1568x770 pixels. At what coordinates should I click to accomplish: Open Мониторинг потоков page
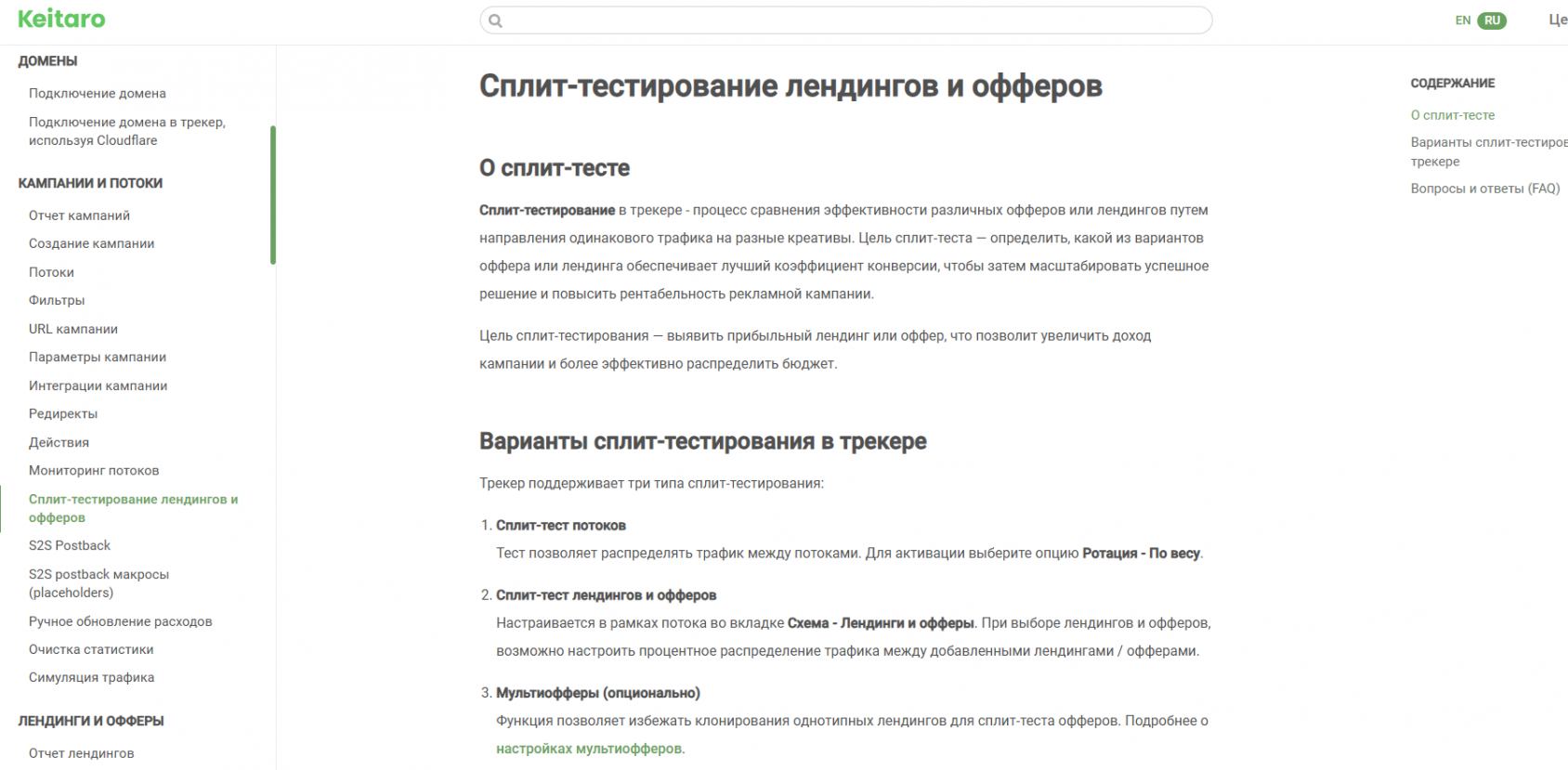point(94,470)
